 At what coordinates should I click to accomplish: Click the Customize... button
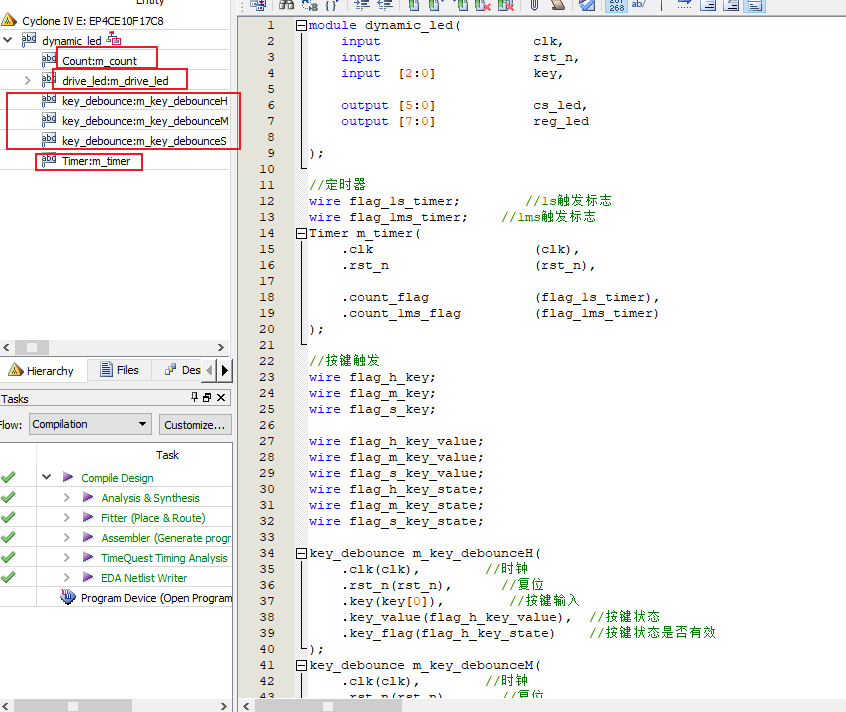pos(194,424)
